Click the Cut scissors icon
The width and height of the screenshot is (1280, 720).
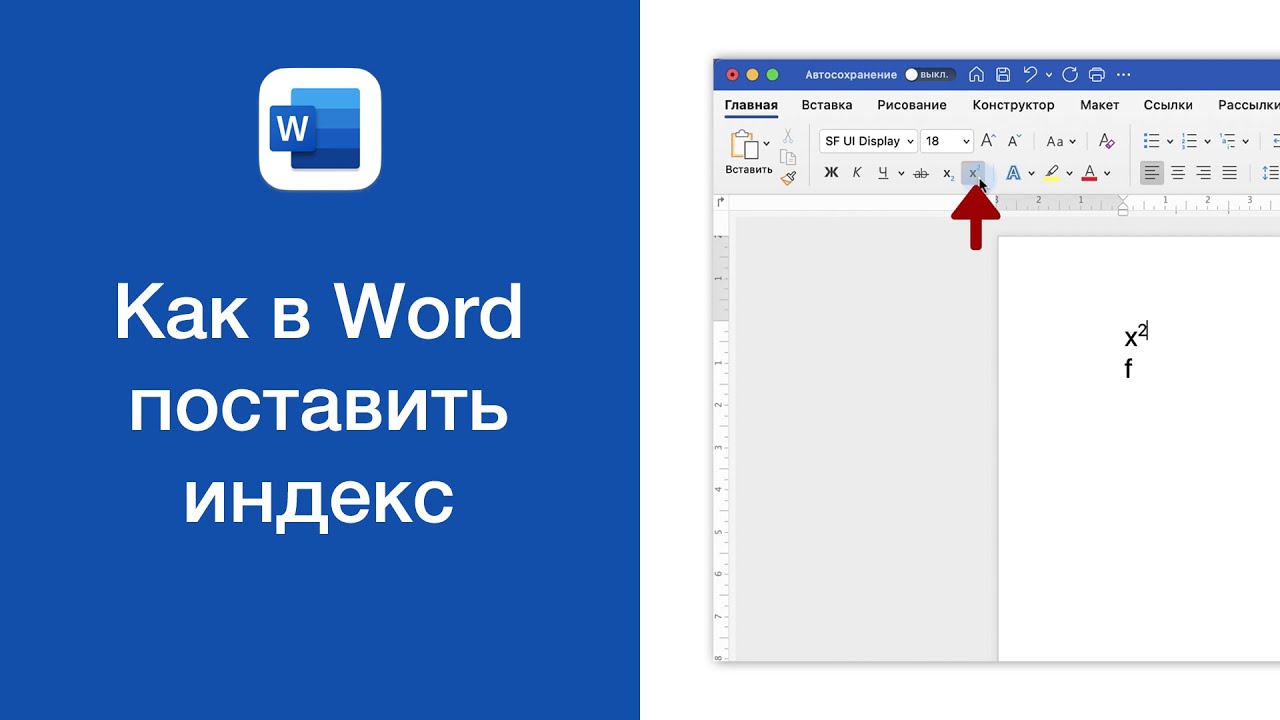[788, 136]
